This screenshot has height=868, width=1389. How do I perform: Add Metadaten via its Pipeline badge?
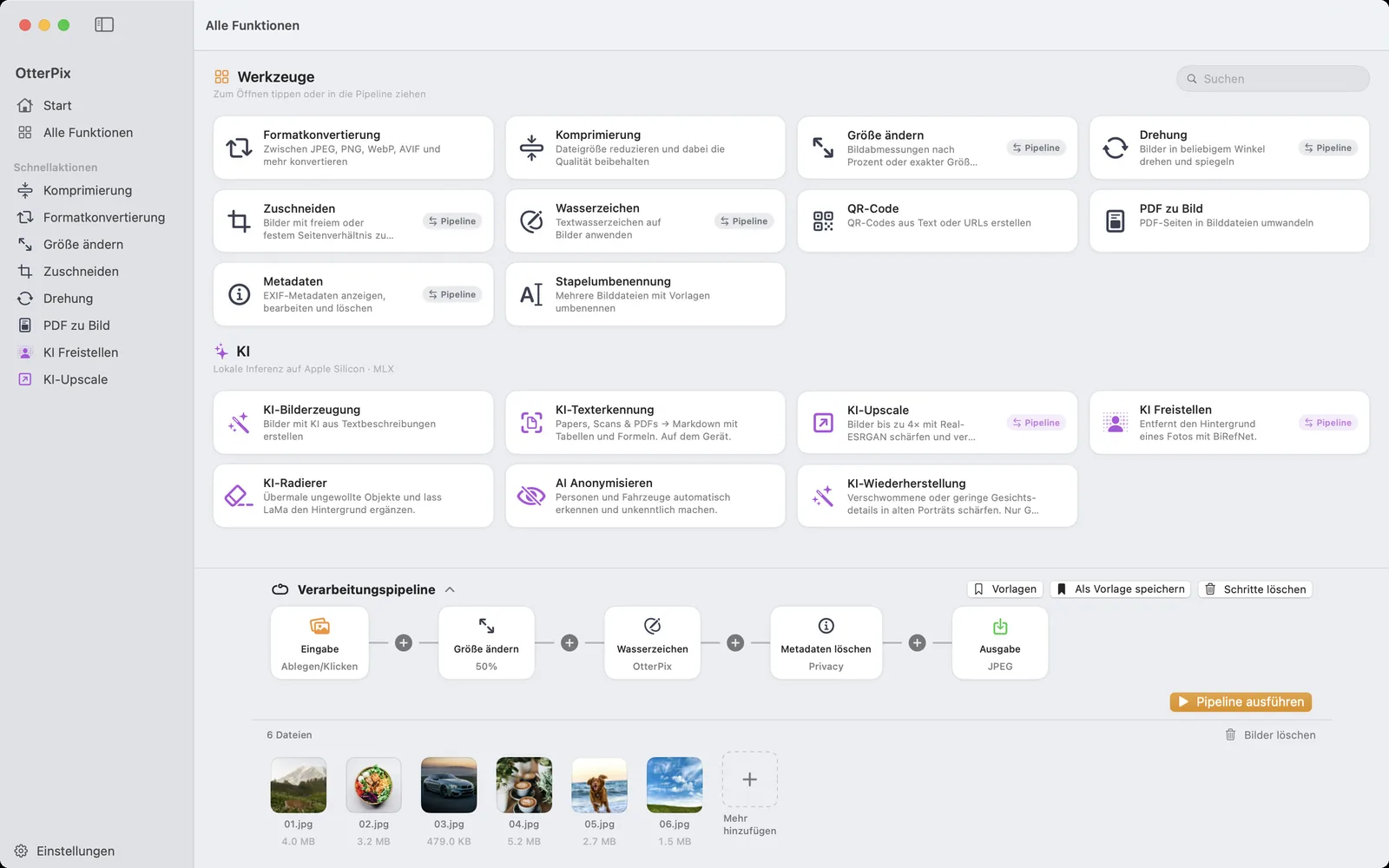tap(452, 295)
